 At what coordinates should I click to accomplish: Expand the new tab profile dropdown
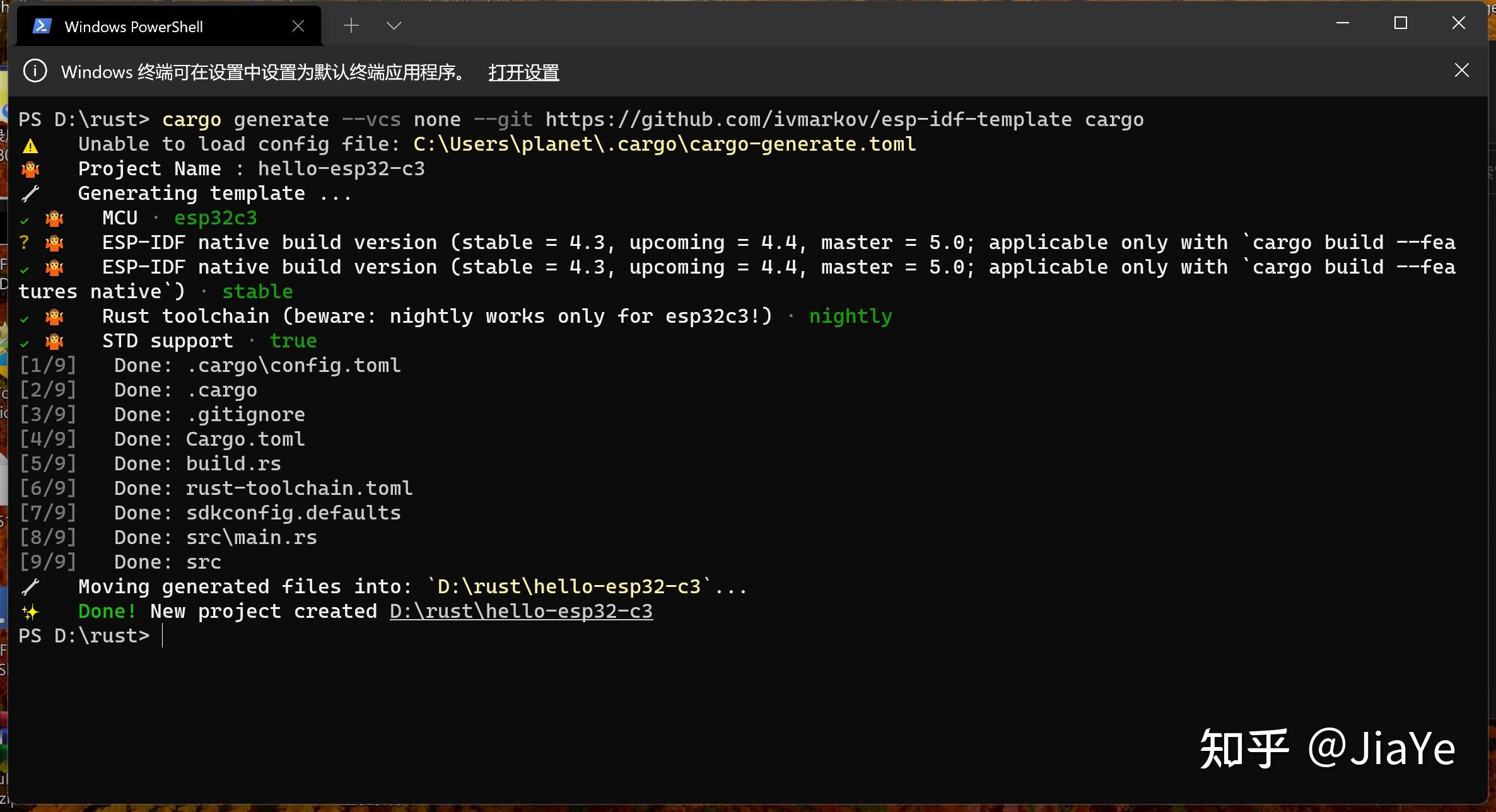[x=394, y=25]
